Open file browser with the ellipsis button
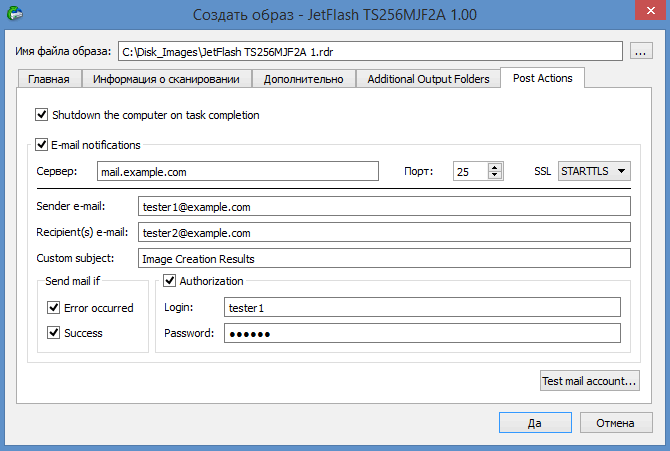 [x=641, y=51]
